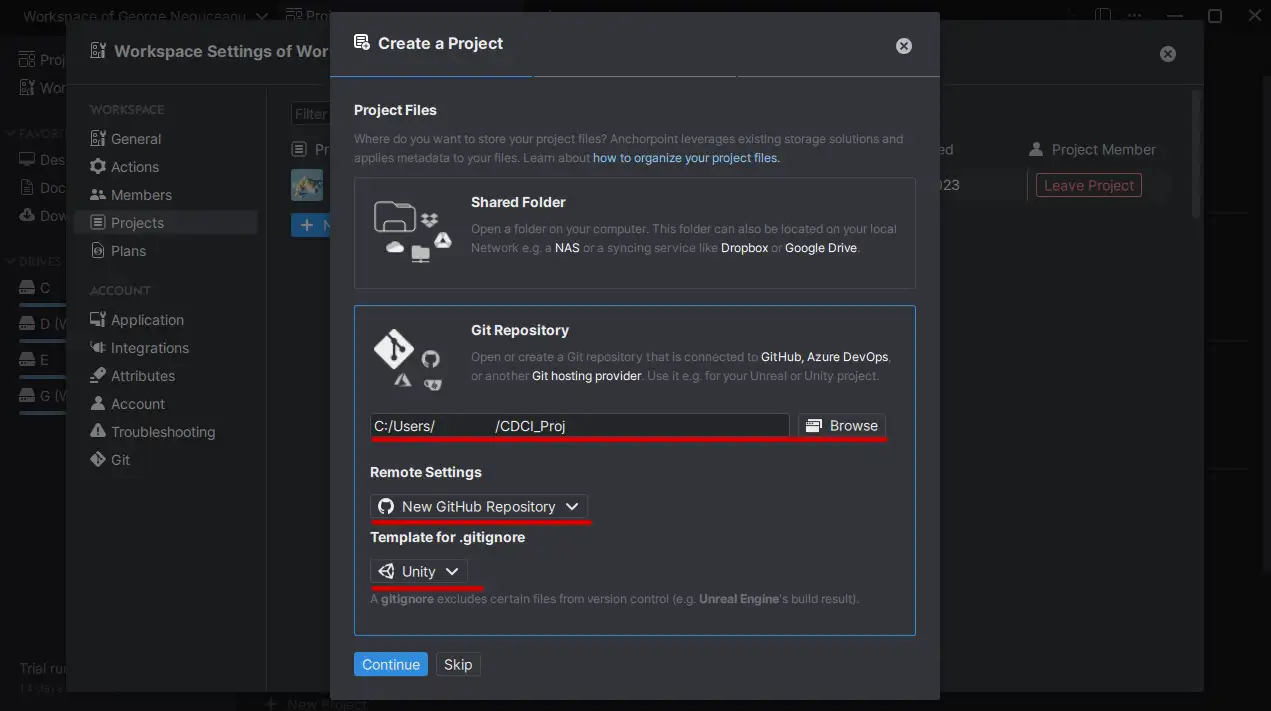This screenshot has height=711, width=1271.
Task: Click Browse to pick a repository folder
Action: pyautogui.click(x=841, y=425)
